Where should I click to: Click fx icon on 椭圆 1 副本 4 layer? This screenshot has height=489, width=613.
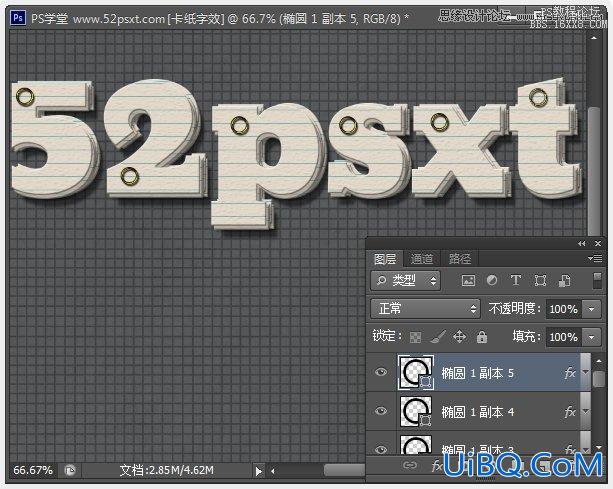coord(570,411)
